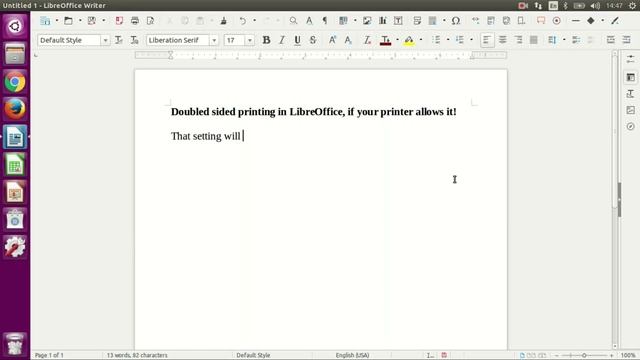Click the zoom slider in status bar
The image size is (640, 360).
[584, 356]
